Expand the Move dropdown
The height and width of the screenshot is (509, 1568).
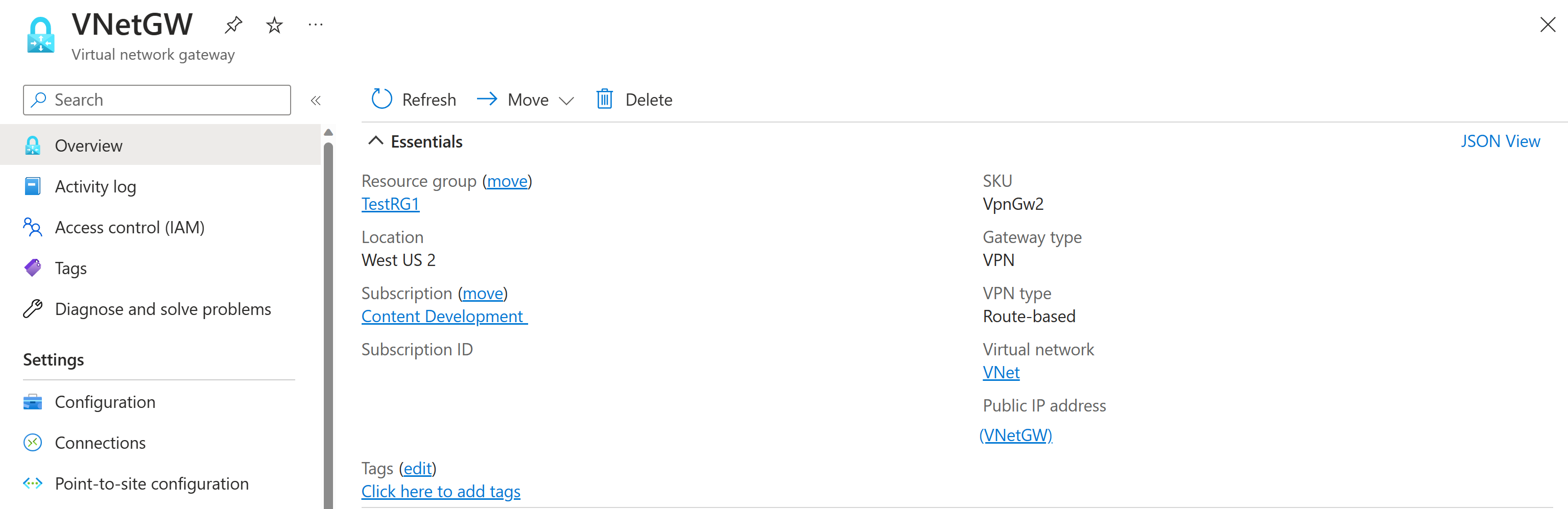(x=566, y=101)
